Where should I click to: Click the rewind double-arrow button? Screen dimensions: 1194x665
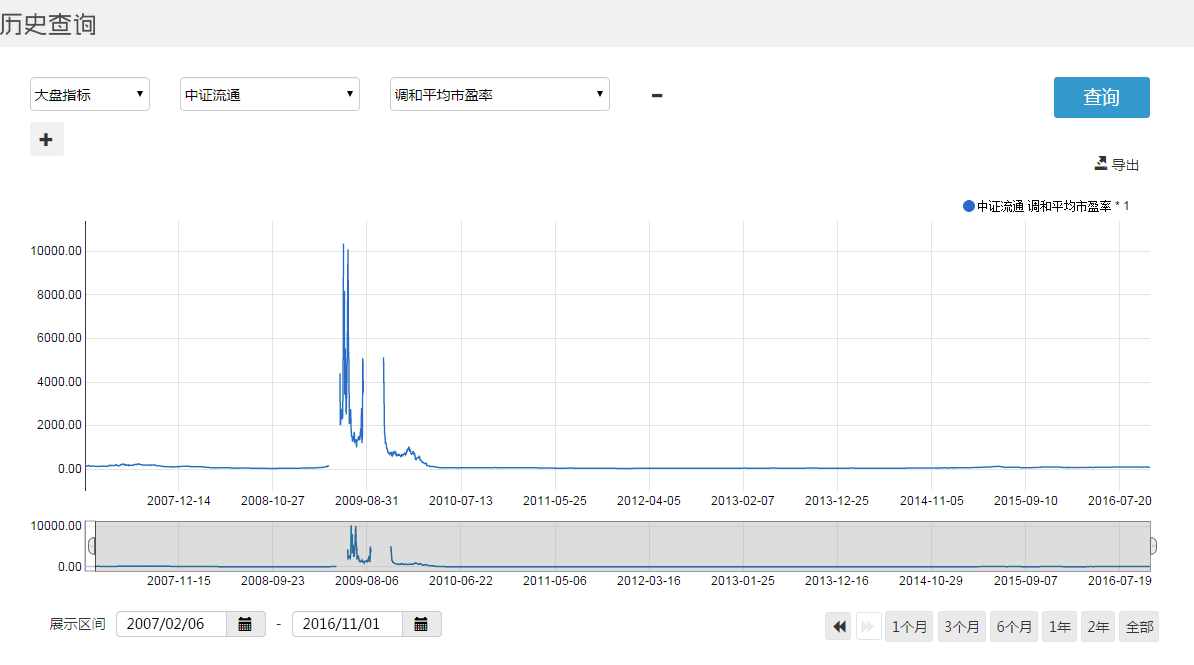click(x=839, y=627)
